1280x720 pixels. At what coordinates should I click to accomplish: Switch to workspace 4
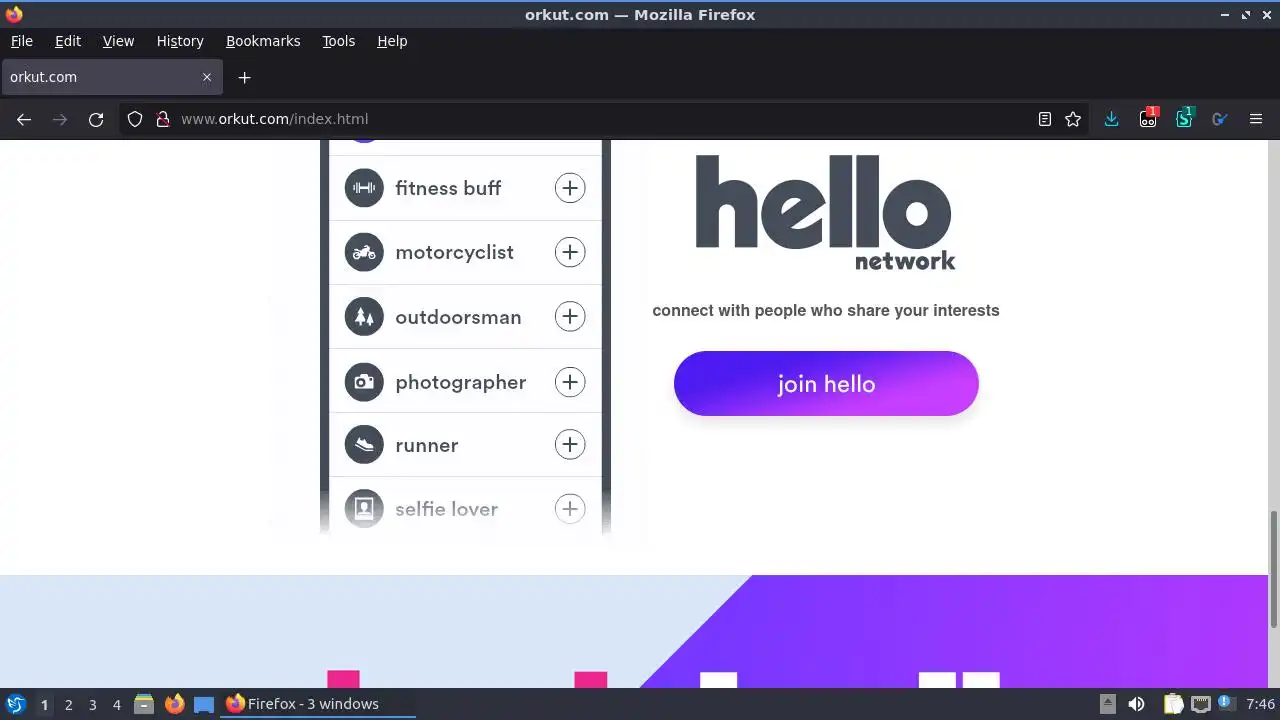[x=116, y=704]
